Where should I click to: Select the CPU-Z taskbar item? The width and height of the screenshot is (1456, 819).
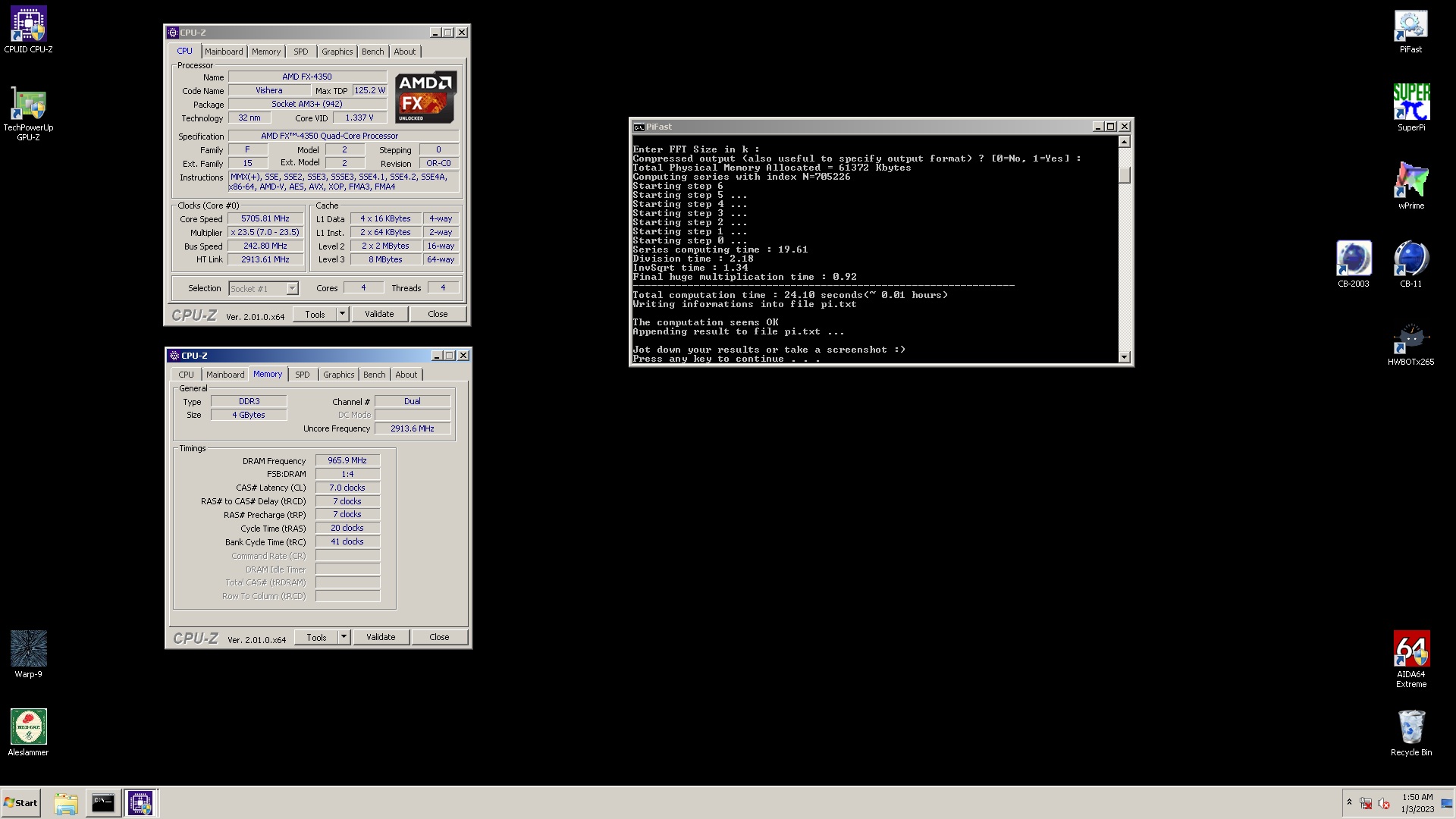pos(140,803)
